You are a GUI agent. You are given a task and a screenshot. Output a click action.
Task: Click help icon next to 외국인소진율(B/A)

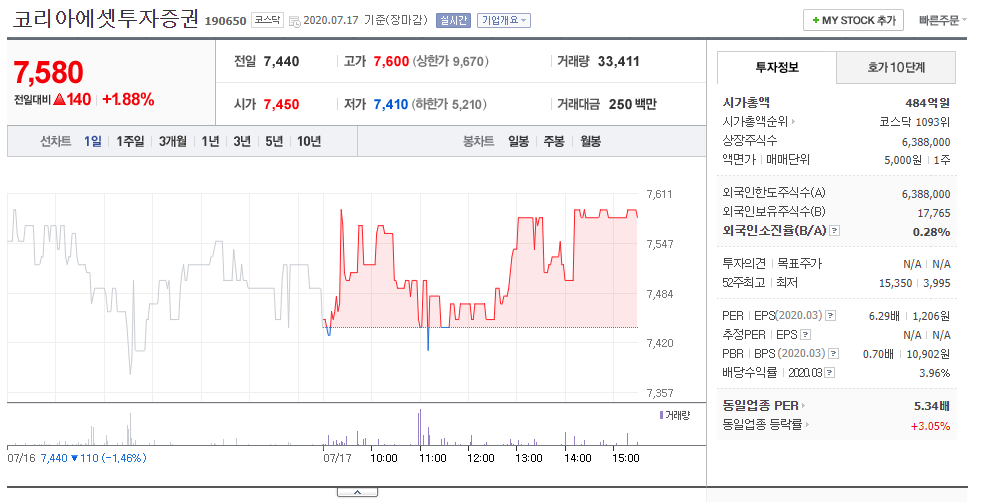(834, 231)
